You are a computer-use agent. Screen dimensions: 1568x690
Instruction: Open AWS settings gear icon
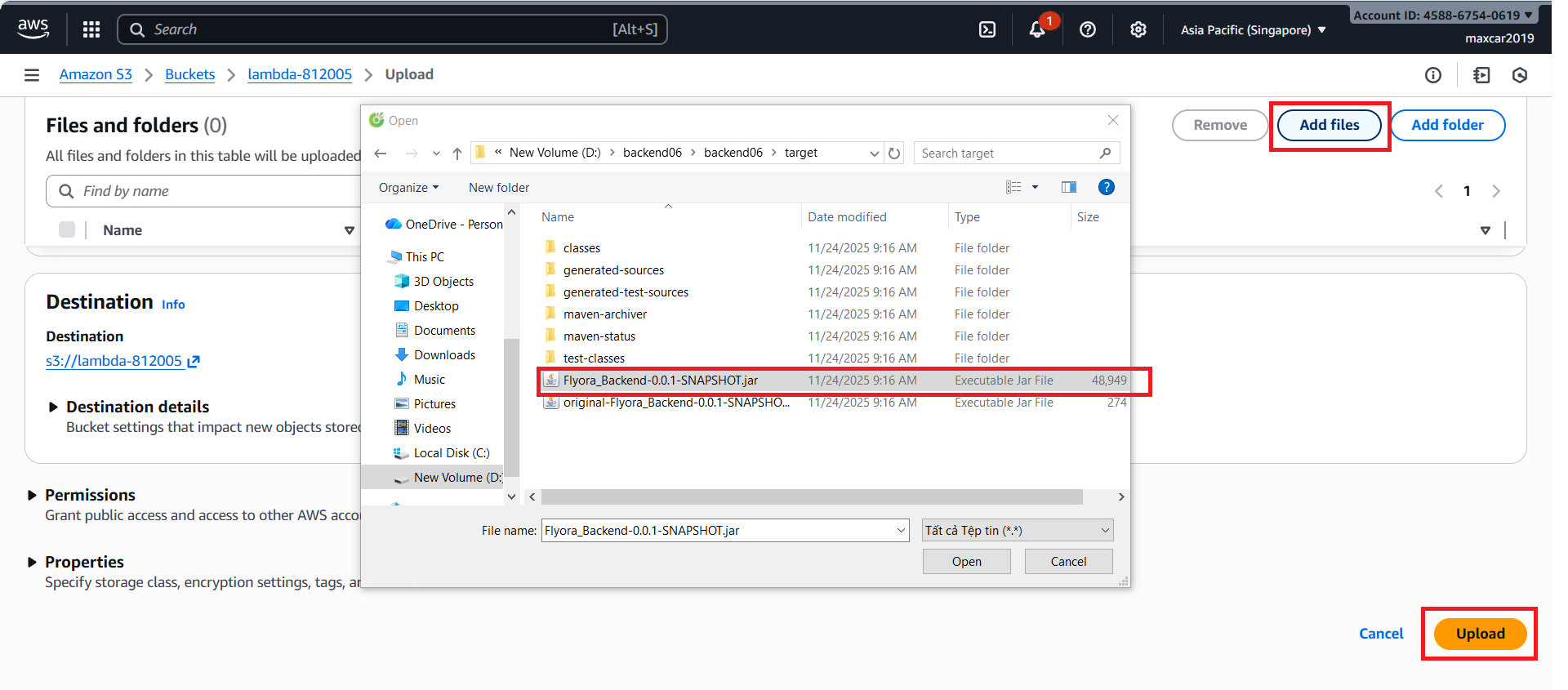(1138, 30)
